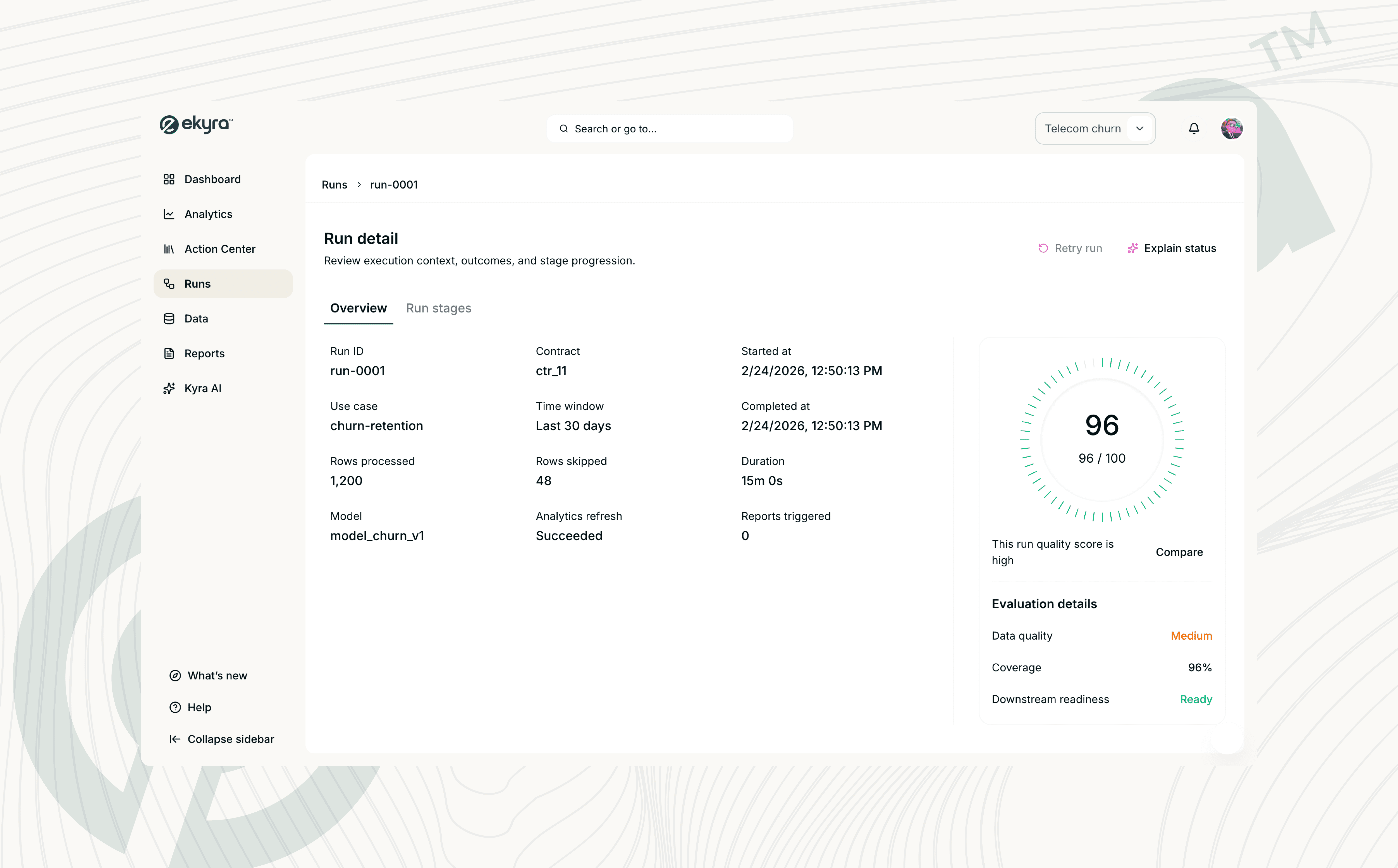Image resolution: width=1398 pixels, height=868 pixels.
Task: Click the Action Center library icon
Action: tap(169, 249)
